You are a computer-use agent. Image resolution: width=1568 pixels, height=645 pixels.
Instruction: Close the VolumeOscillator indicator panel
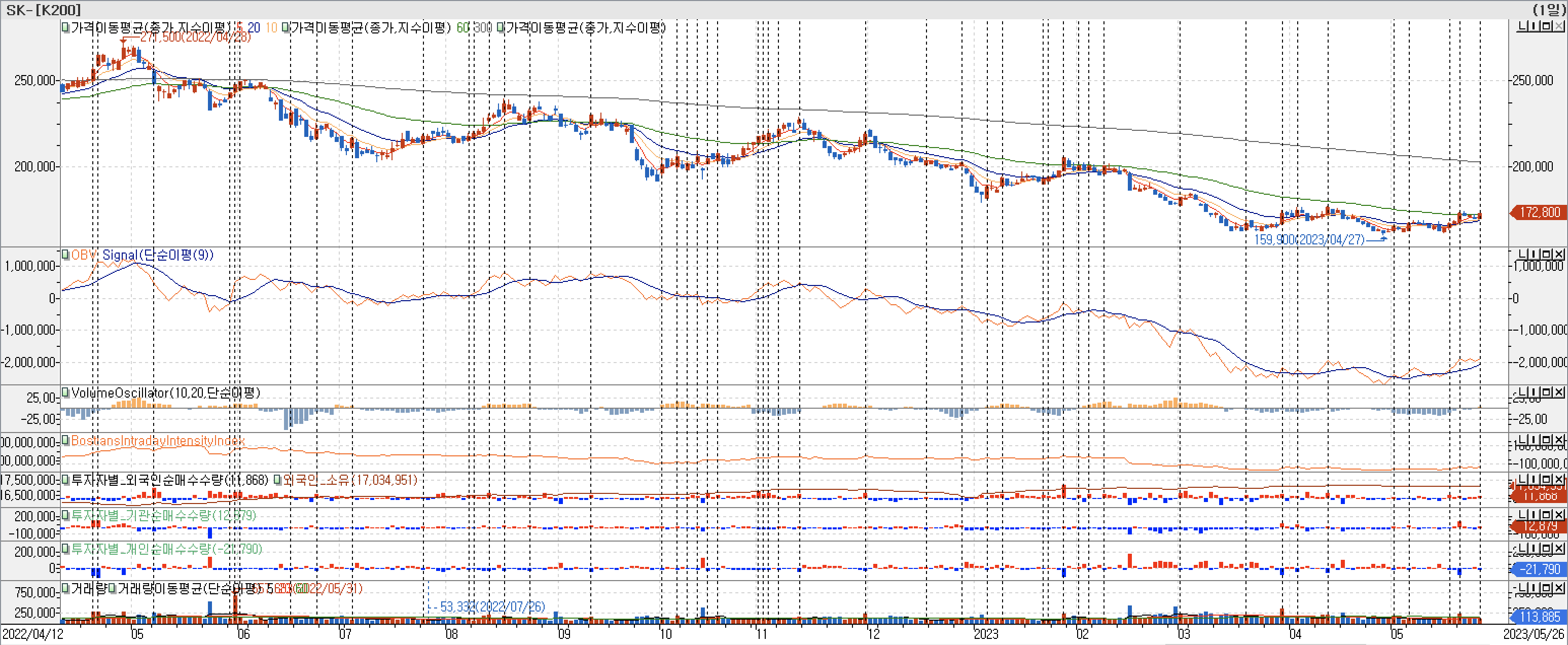coord(1559,392)
